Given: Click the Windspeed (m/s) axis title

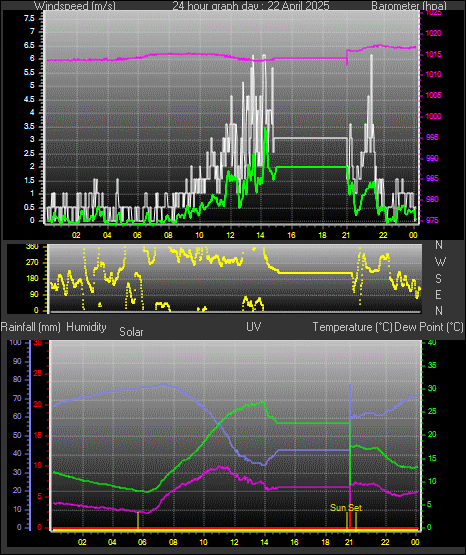Looking at the screenshot, I should point(75,6).
